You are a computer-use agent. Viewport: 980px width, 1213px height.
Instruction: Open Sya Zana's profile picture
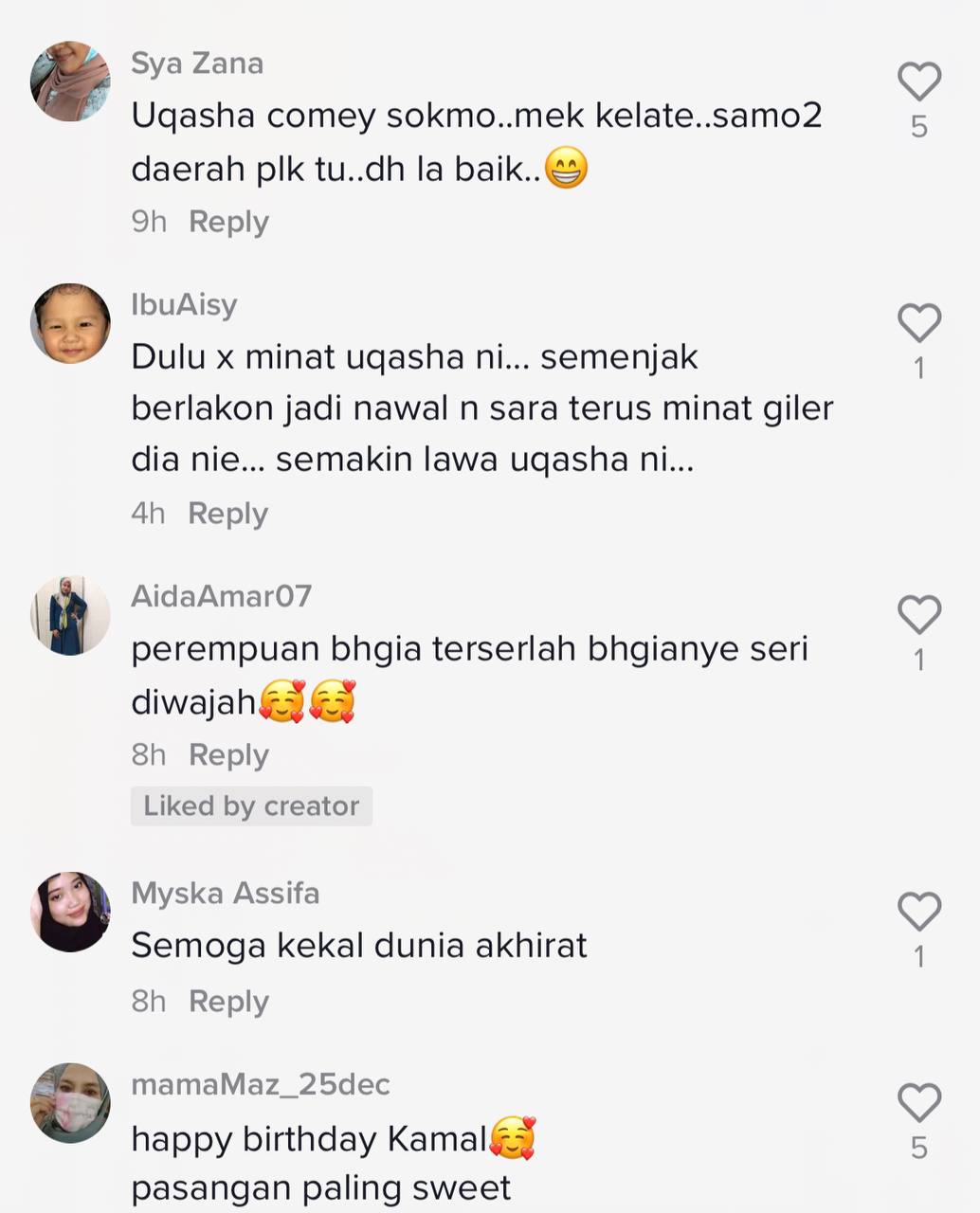pos(70,81)
